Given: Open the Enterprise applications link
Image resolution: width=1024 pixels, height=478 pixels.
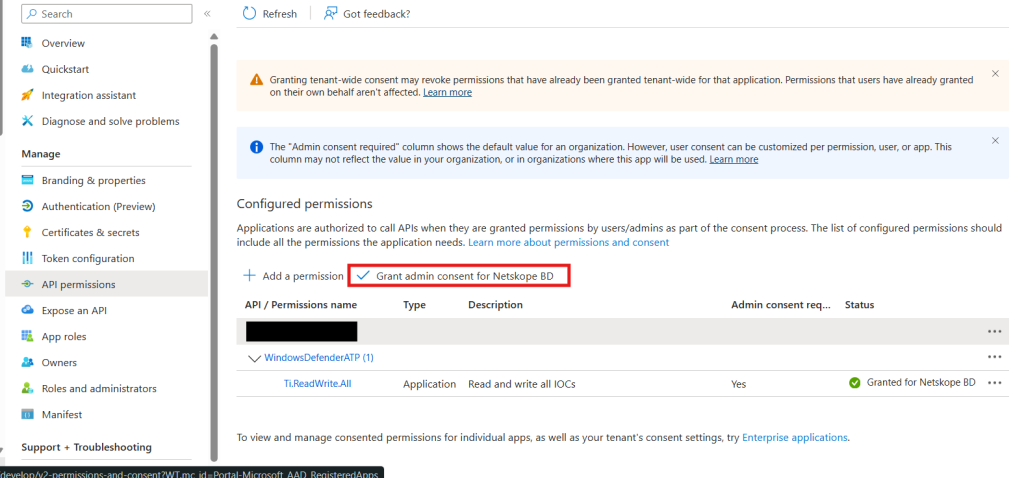Looking at the screenshot, I should point(795,438).
